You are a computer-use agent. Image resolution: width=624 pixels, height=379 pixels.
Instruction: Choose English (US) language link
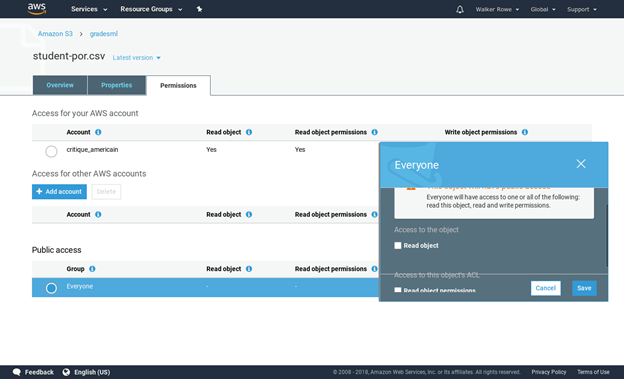(92, 372)
